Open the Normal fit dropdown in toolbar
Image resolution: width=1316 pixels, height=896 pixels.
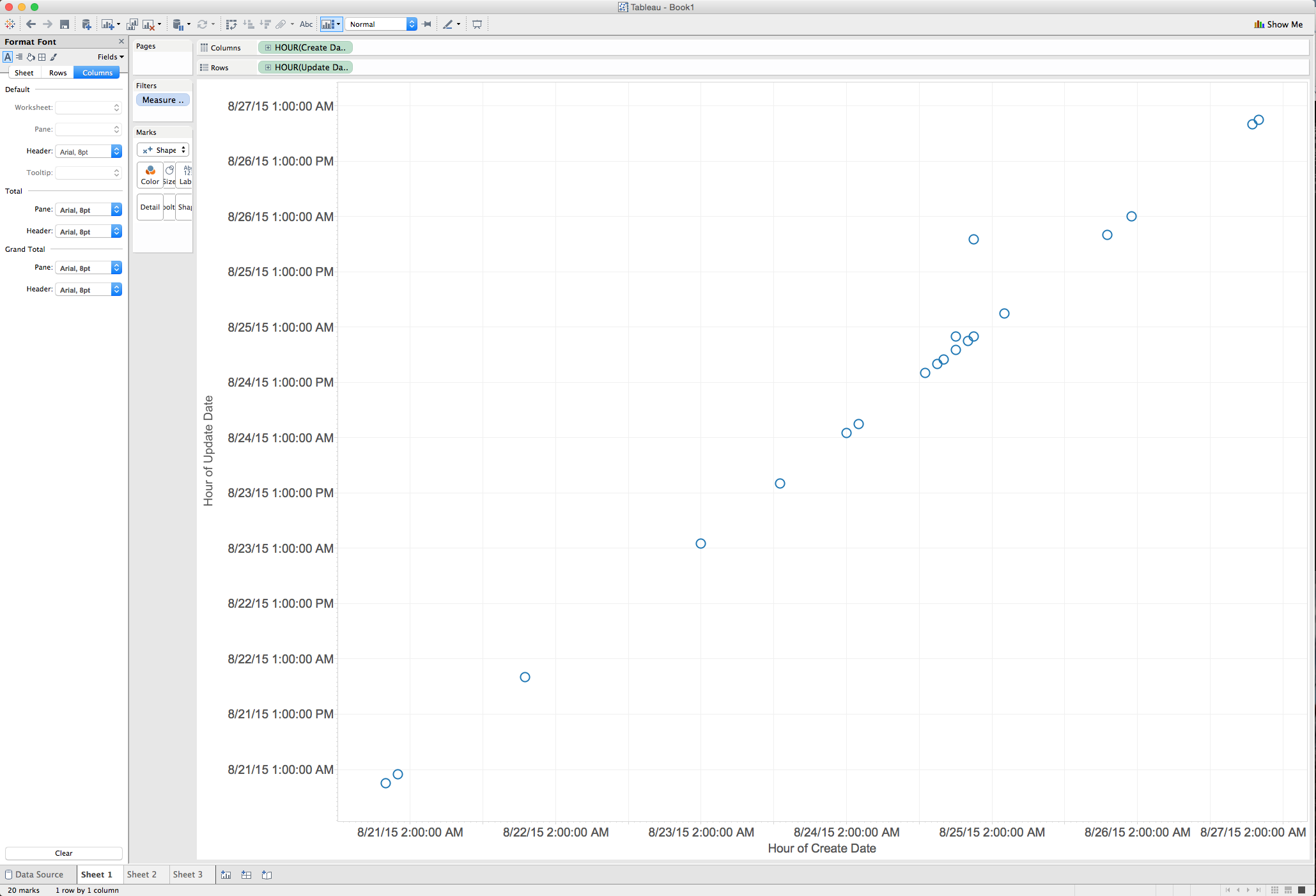click(382, 24)
